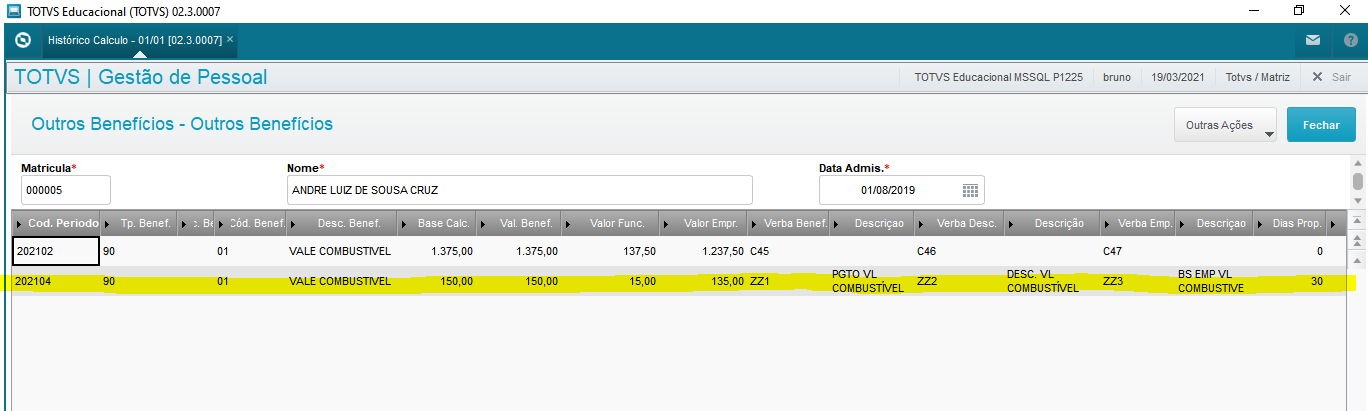
Task: Click VALE COMBUSTIVEL in the 202104 row
Action: click(x=342, y=282)
